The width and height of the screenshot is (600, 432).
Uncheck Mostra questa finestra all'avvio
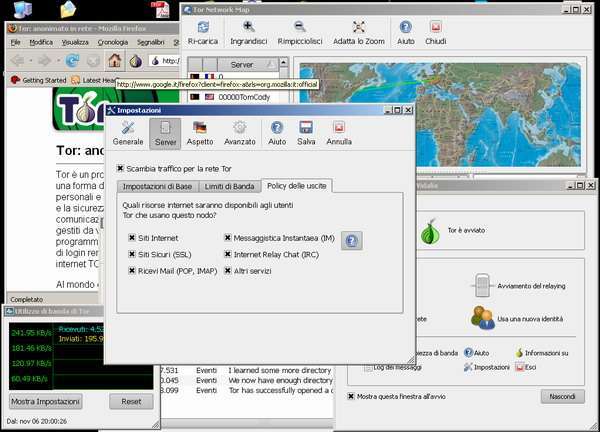351,396
